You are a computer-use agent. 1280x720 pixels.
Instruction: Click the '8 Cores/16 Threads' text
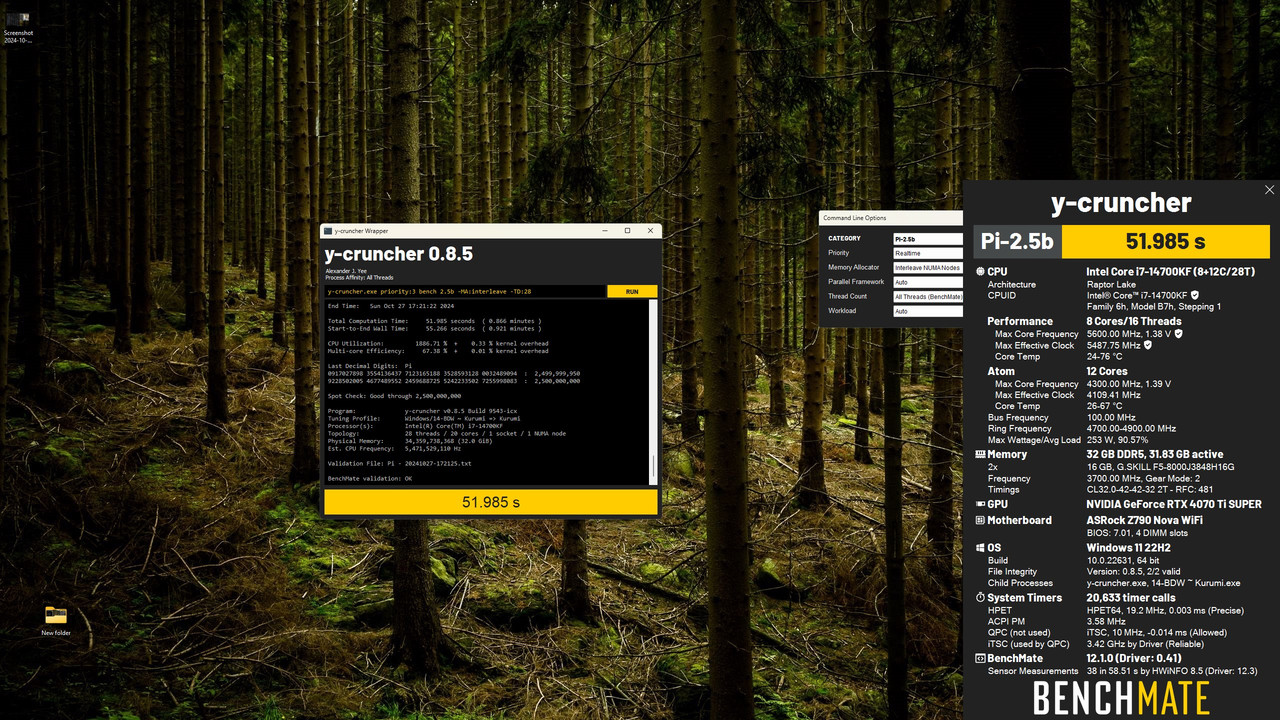[1134, 322]
